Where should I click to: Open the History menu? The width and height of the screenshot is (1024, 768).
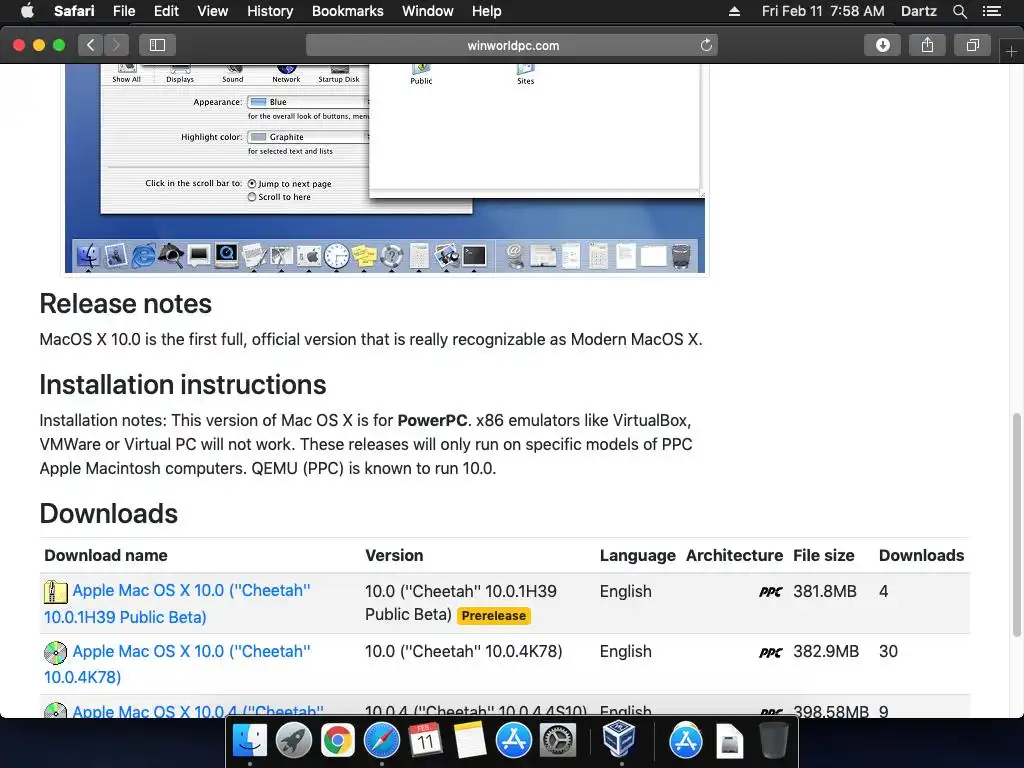270,11
